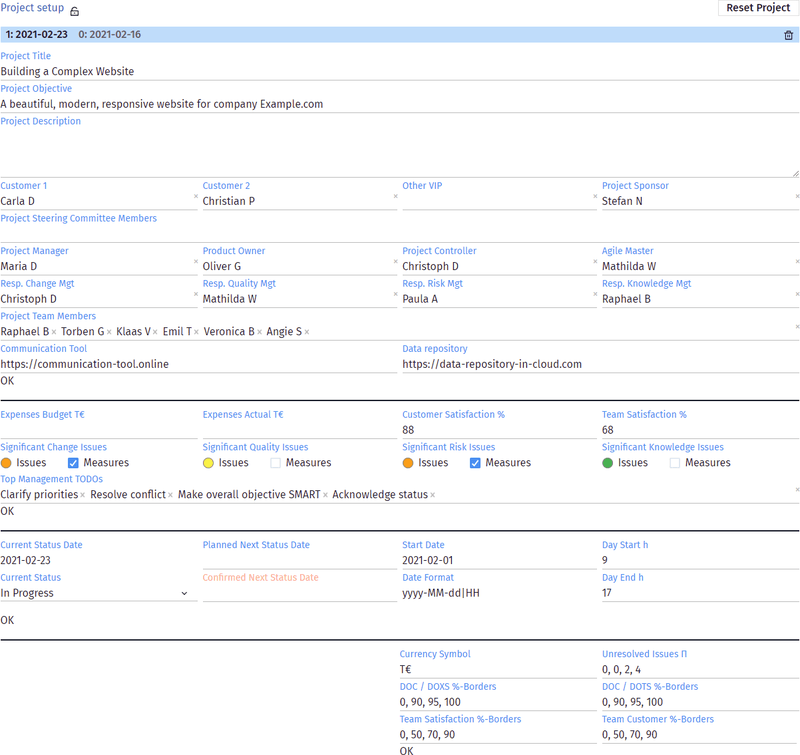Remove Torben G from team members
Screen dimensions: 800x755
coord(108,332)
